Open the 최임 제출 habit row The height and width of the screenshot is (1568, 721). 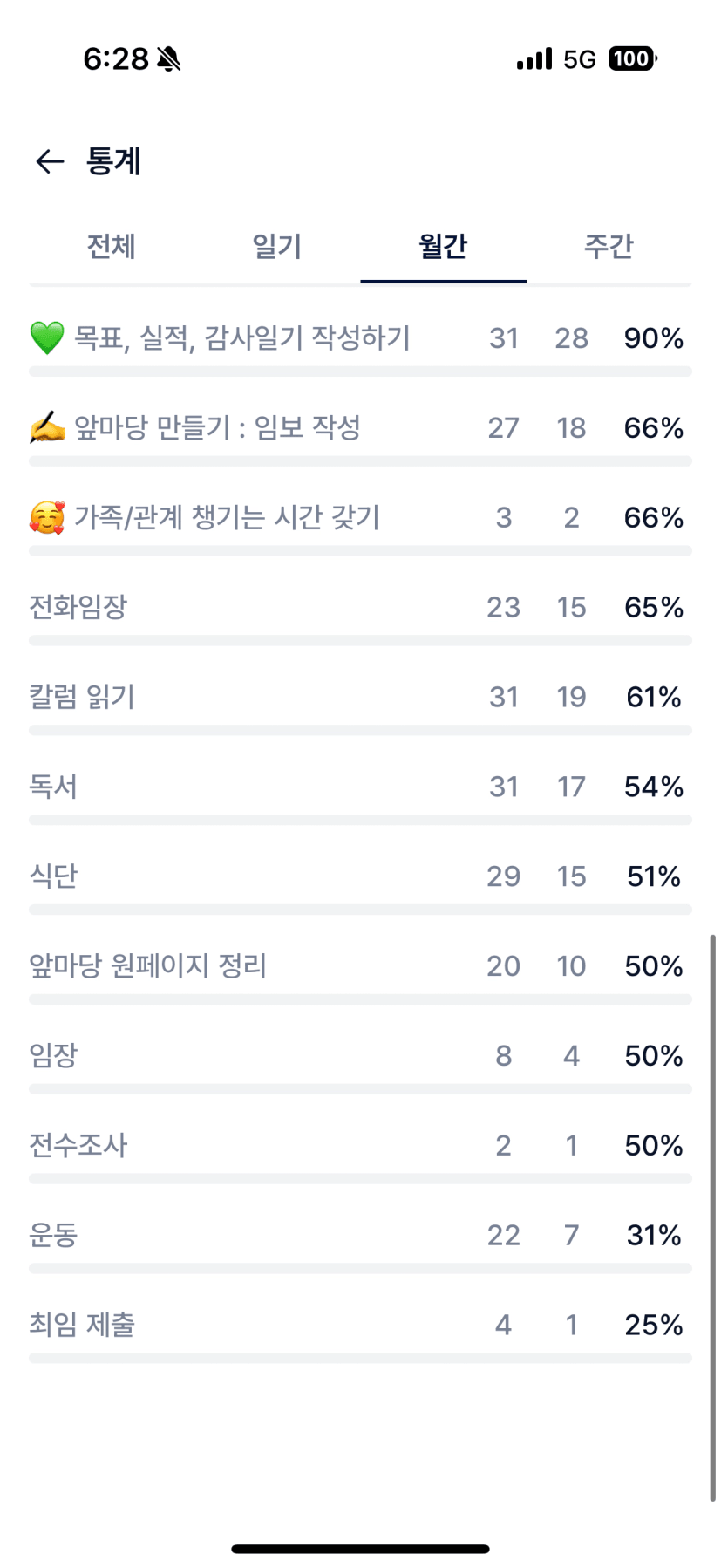(82, 1325)
